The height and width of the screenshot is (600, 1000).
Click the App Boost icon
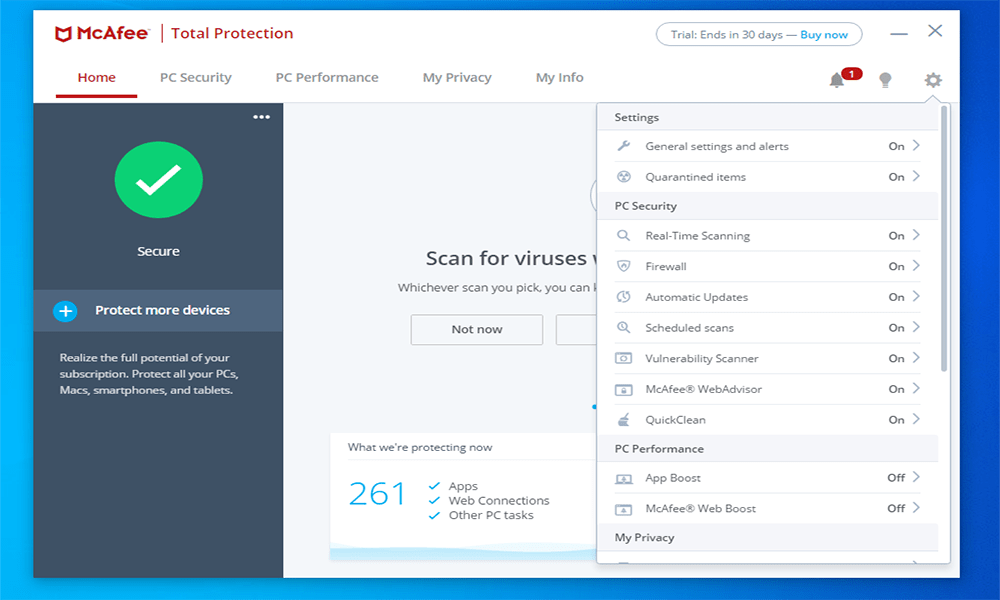coord(624,478)
